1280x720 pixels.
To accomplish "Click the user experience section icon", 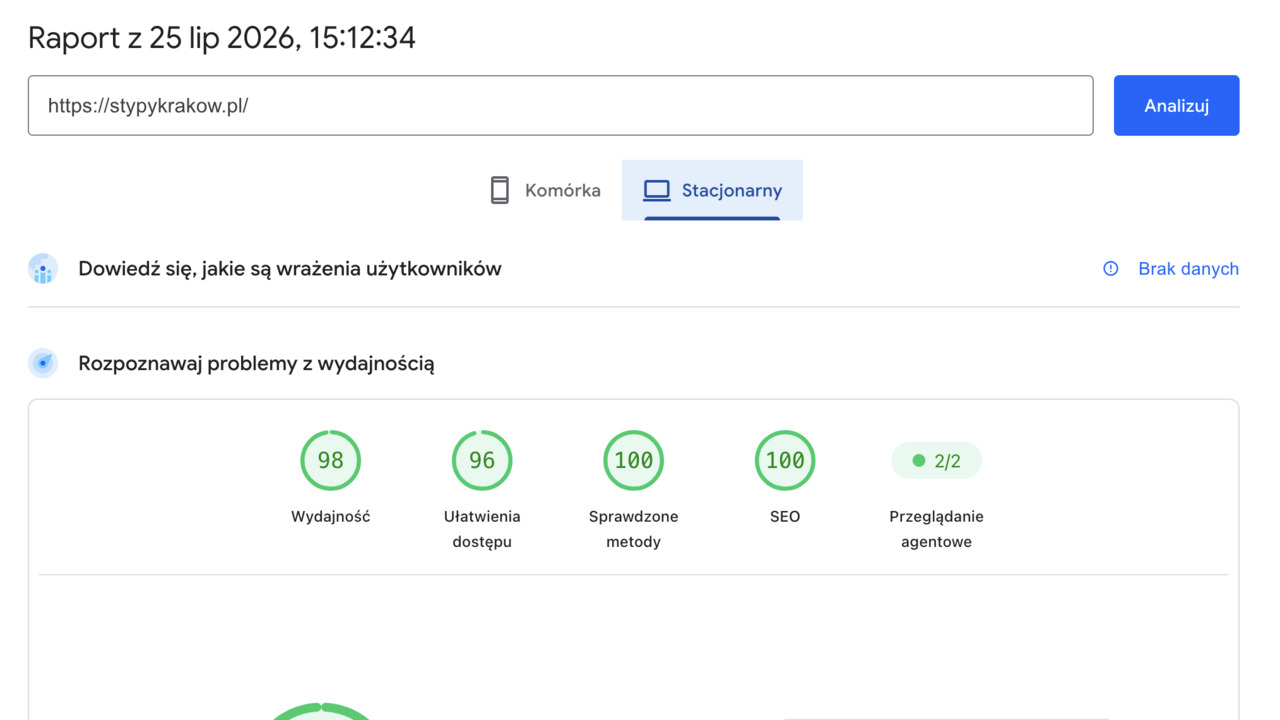I will pos(43,269).
